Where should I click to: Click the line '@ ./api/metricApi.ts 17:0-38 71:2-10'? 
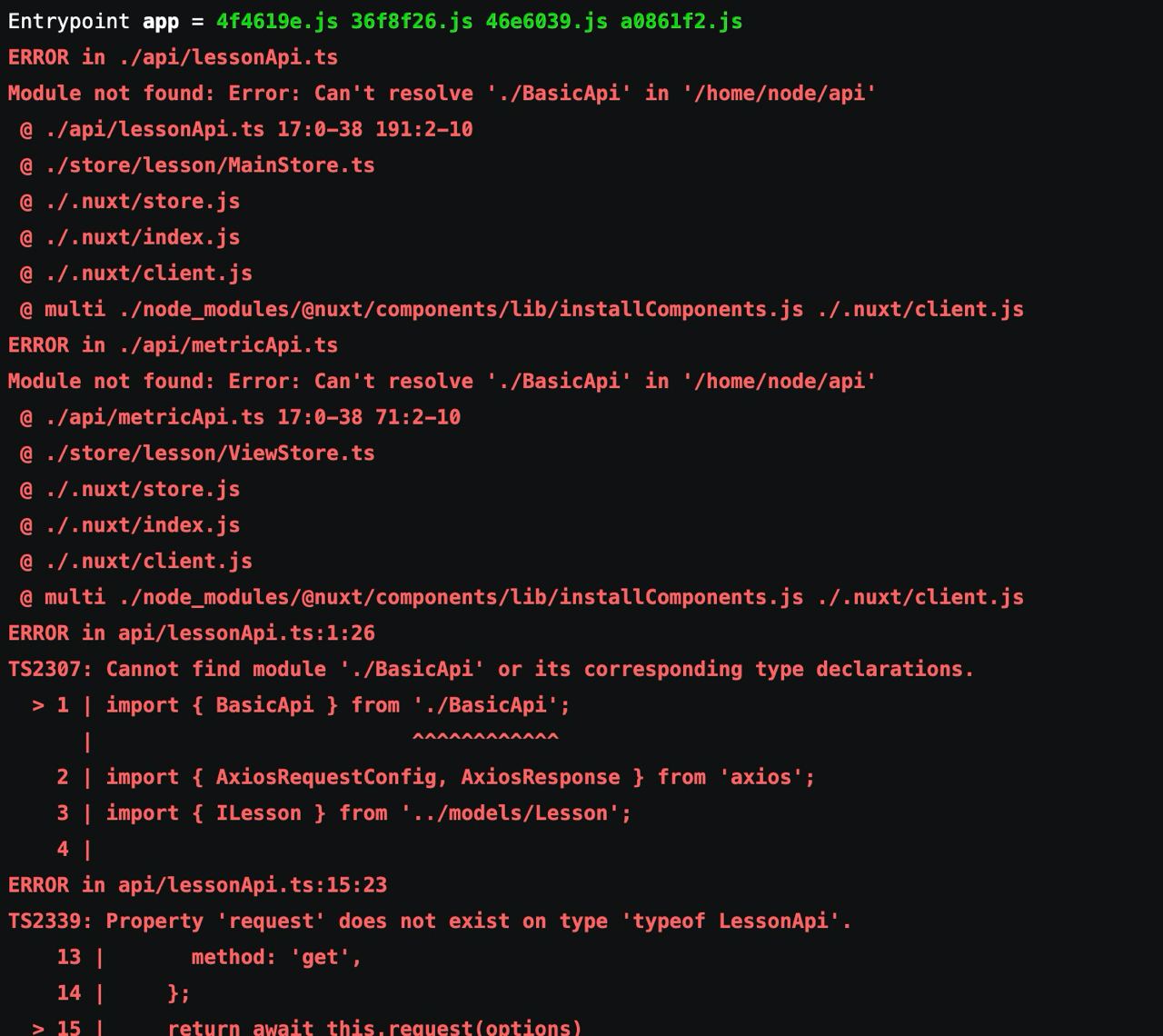[240, 417]
